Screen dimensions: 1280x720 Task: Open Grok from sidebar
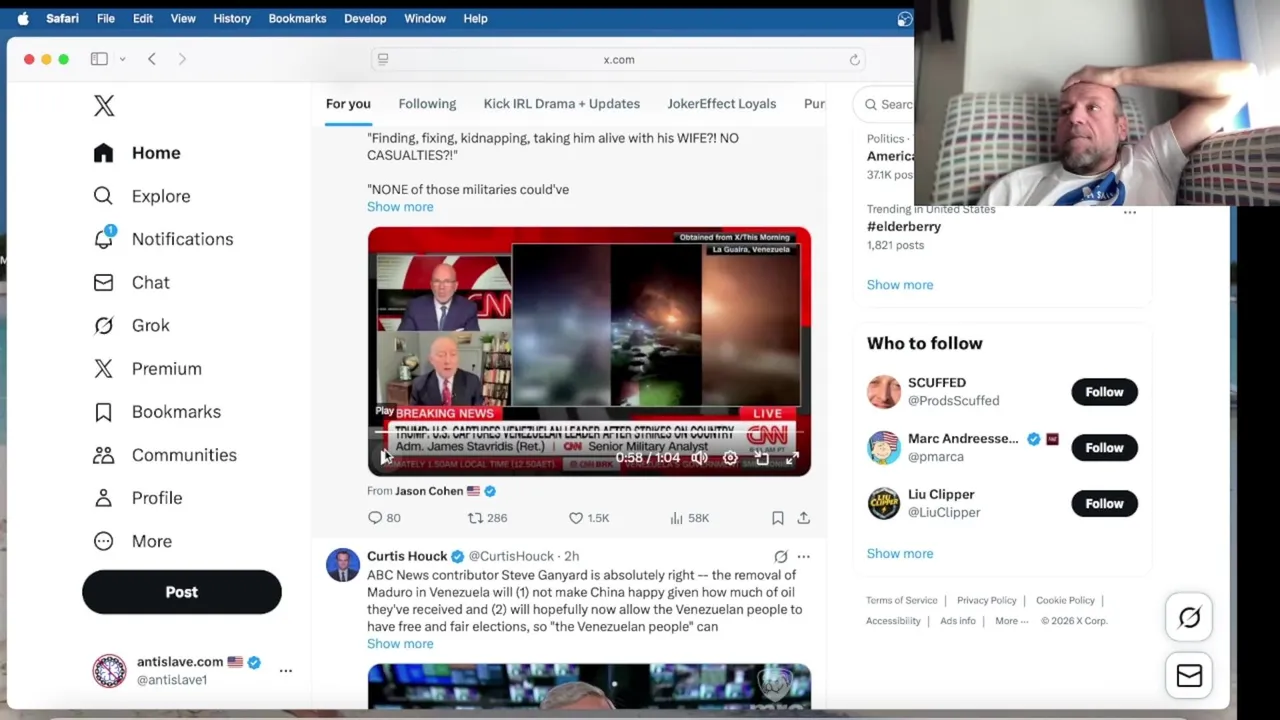pyautogui.click(x=131, y=325)
